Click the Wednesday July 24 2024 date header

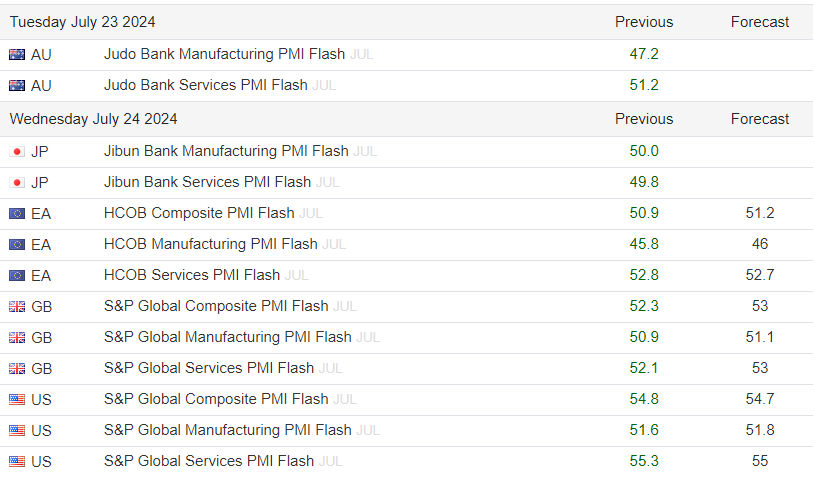click(94, 119)
